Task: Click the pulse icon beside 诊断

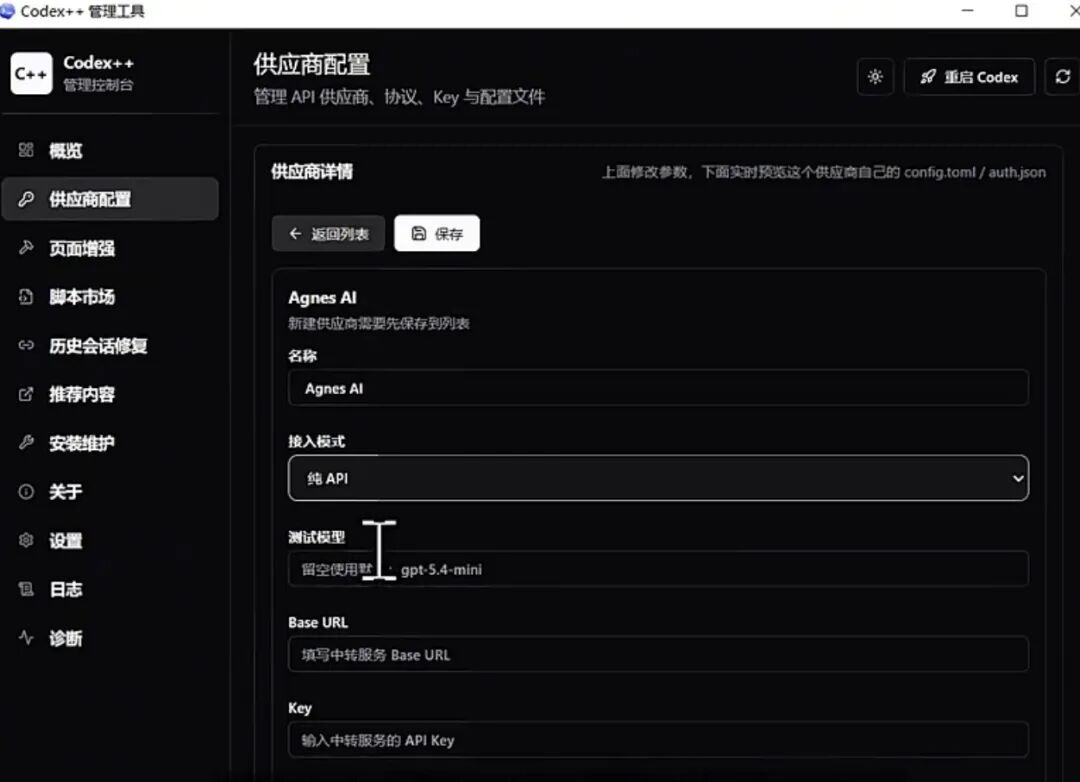Action: [x=26, y=637]
